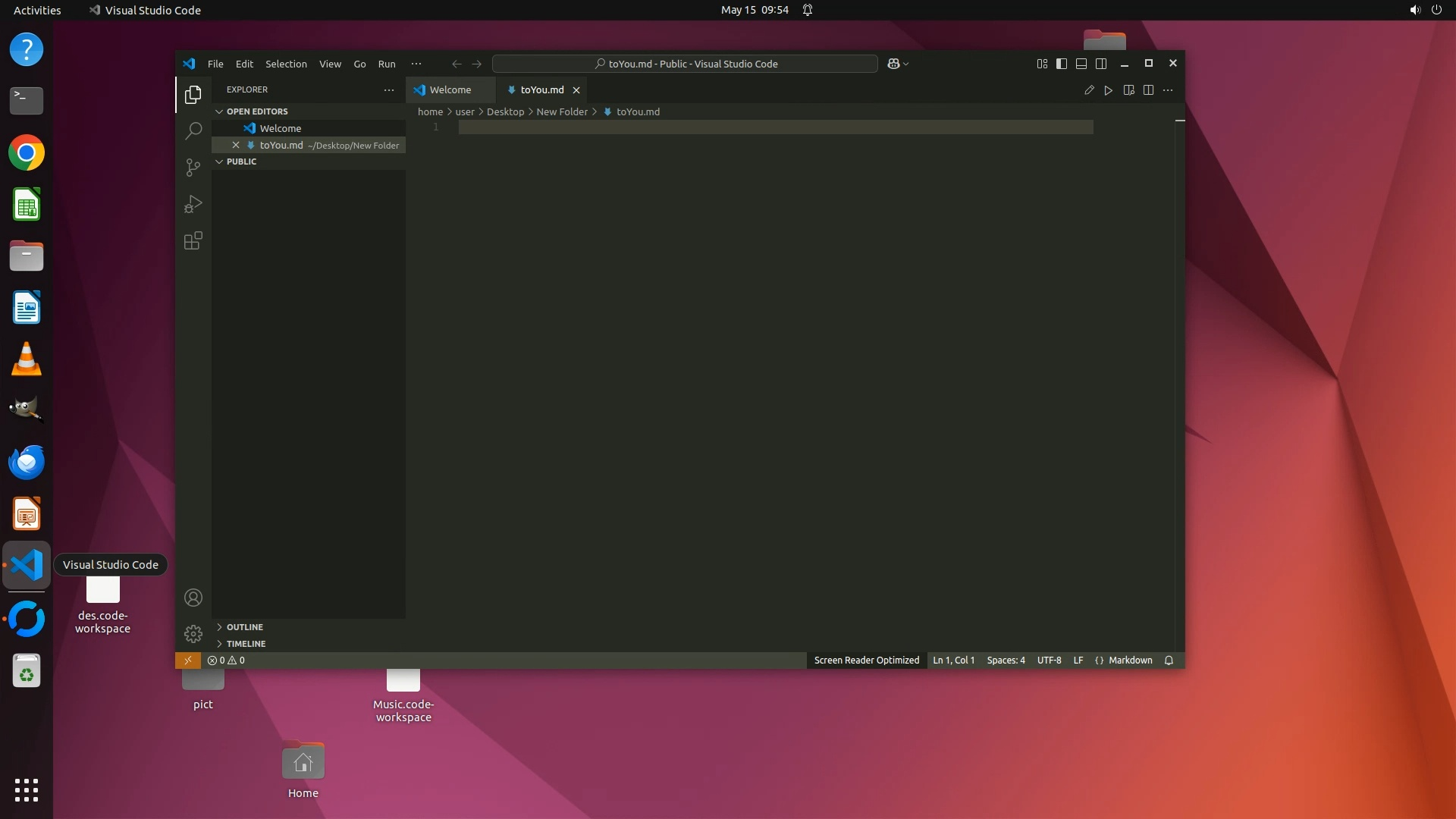Collapse the Open Editors section
The height and width of the screenshot is (819, 1456).
[257, 111]
